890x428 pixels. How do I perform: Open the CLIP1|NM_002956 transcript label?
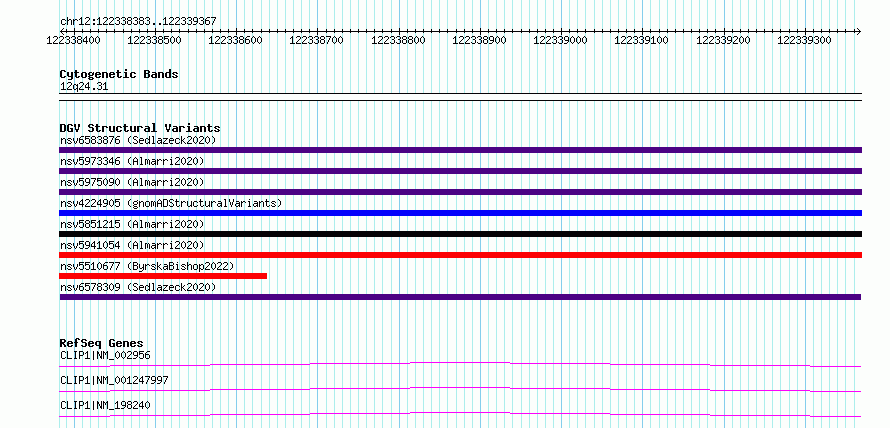(x=105, y=356)
